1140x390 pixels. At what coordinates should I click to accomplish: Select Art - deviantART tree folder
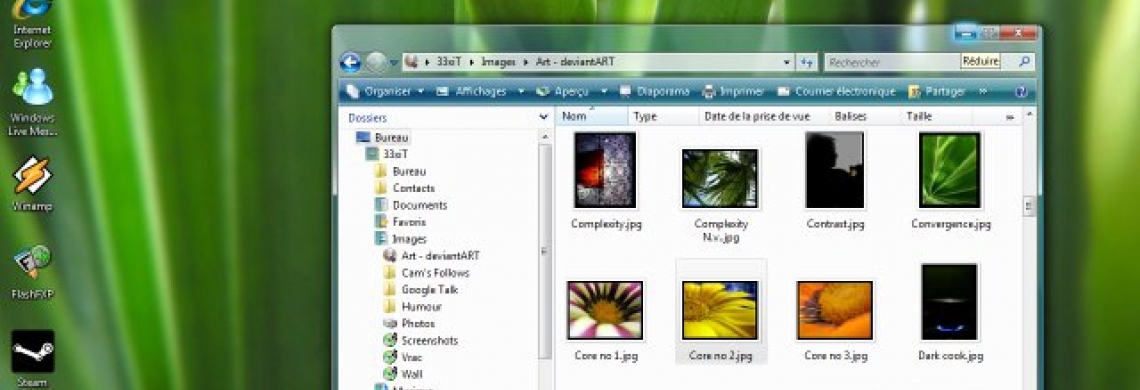click(x=431, y=255)
